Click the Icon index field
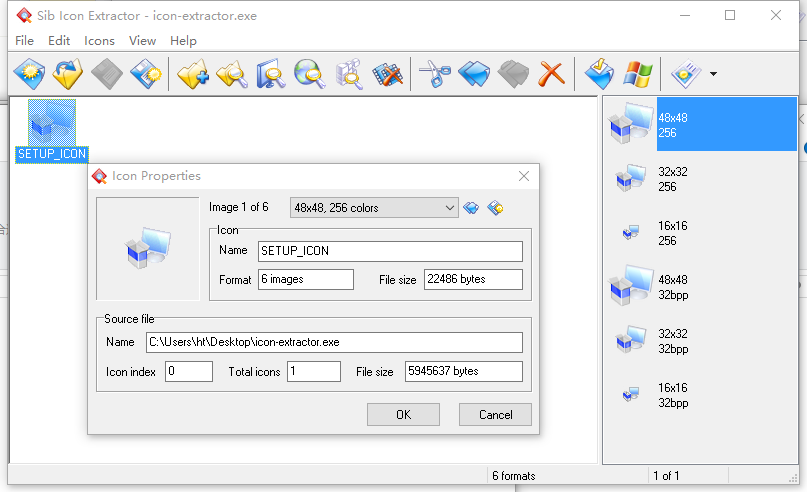The width and height of the screenshot is (807, 492). (189, 372)
